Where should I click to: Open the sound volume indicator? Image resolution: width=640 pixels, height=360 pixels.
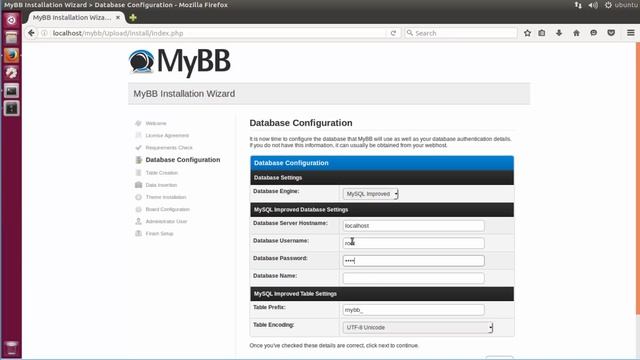tap(593, 5)
